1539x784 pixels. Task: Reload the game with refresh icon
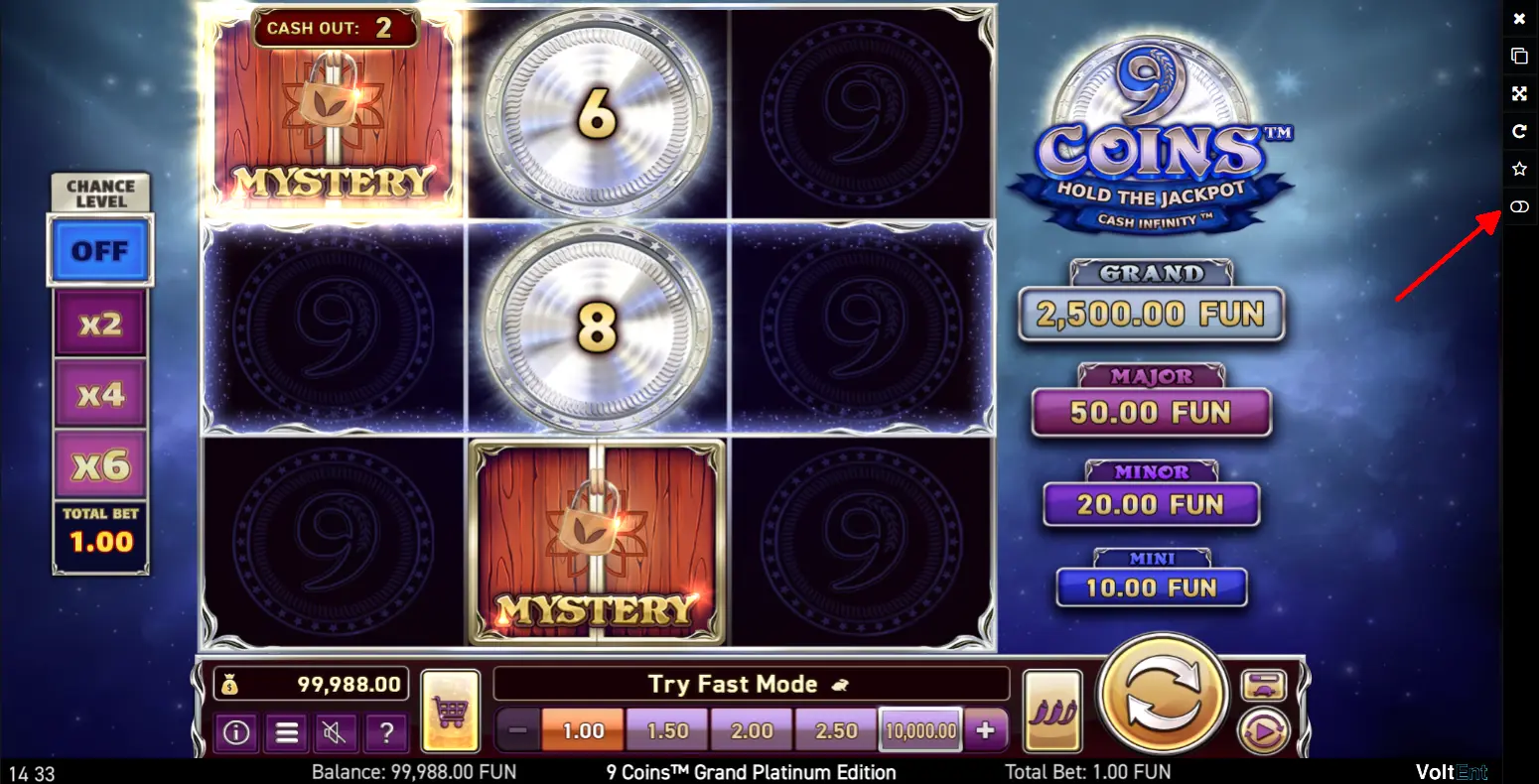pyautogui.click(x=1519, y=131)
